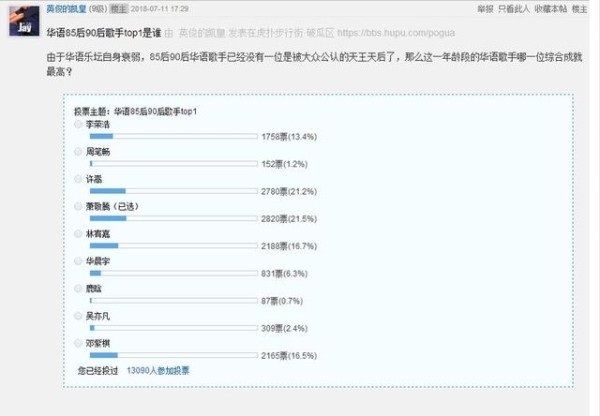The height and width of the screenshot is (416, 600).
Task: Select the 华晨宇 radio option
Action: [78, 261]
